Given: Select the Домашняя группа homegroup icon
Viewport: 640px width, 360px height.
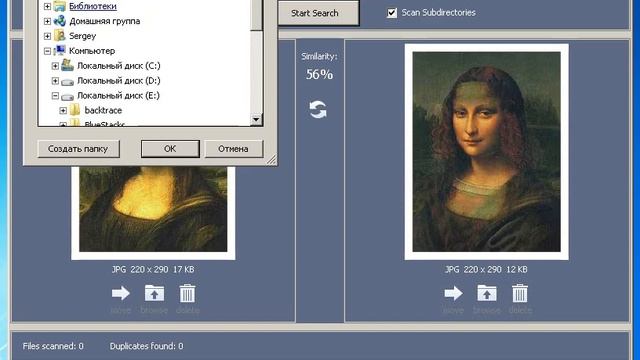Looking at the screenshot, I should coord(60,21).
